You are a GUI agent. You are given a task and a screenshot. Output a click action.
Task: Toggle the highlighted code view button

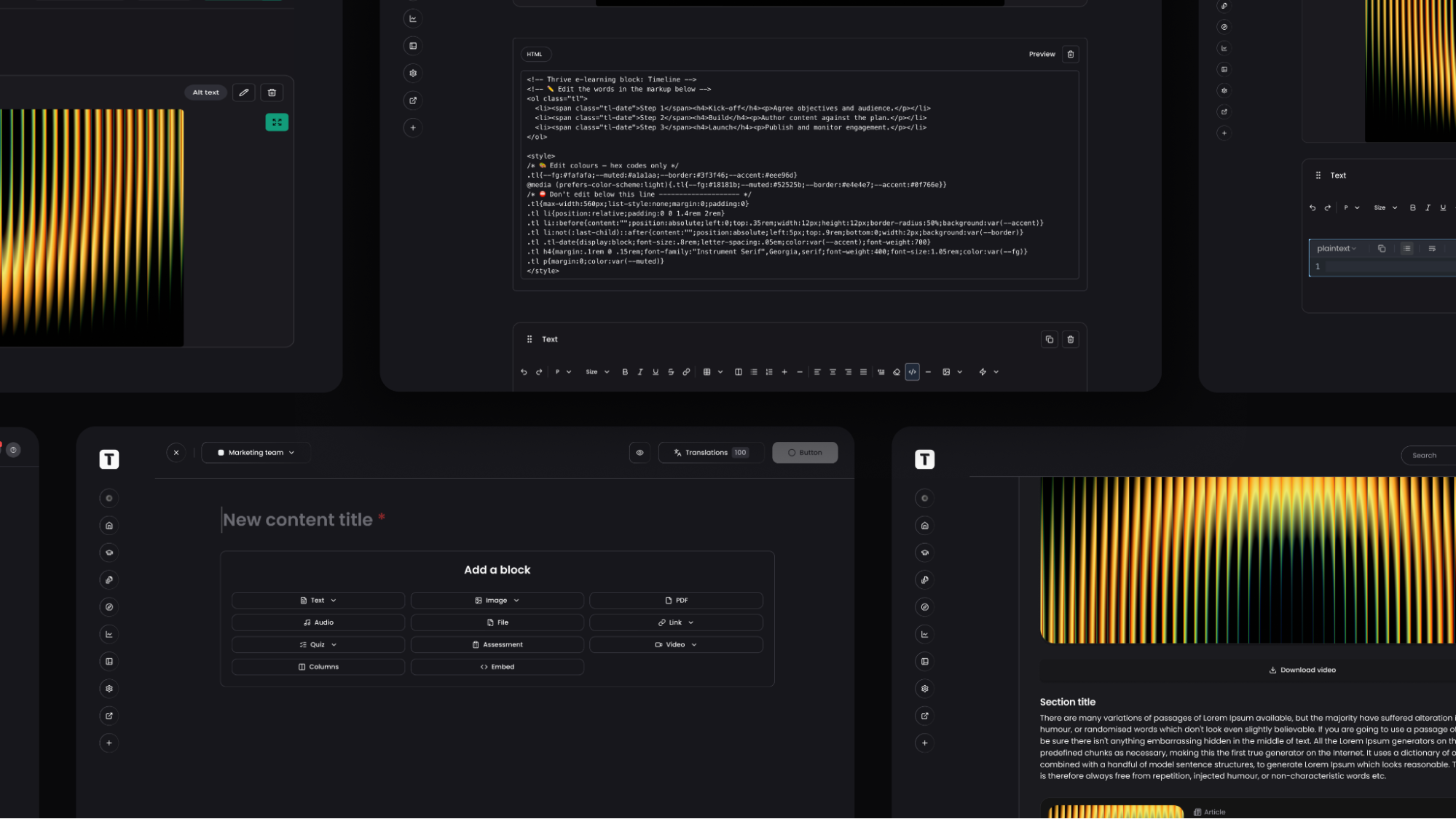913,372
